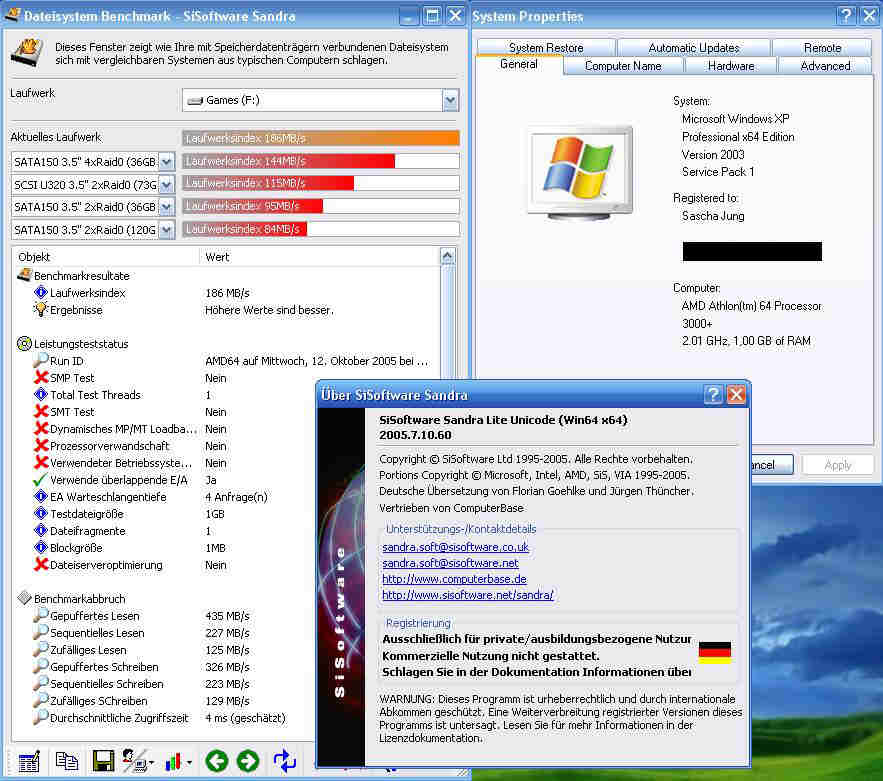Switch to the Hardware tab
This screenshot has height=781, width=883.
[x=731, y=65]
